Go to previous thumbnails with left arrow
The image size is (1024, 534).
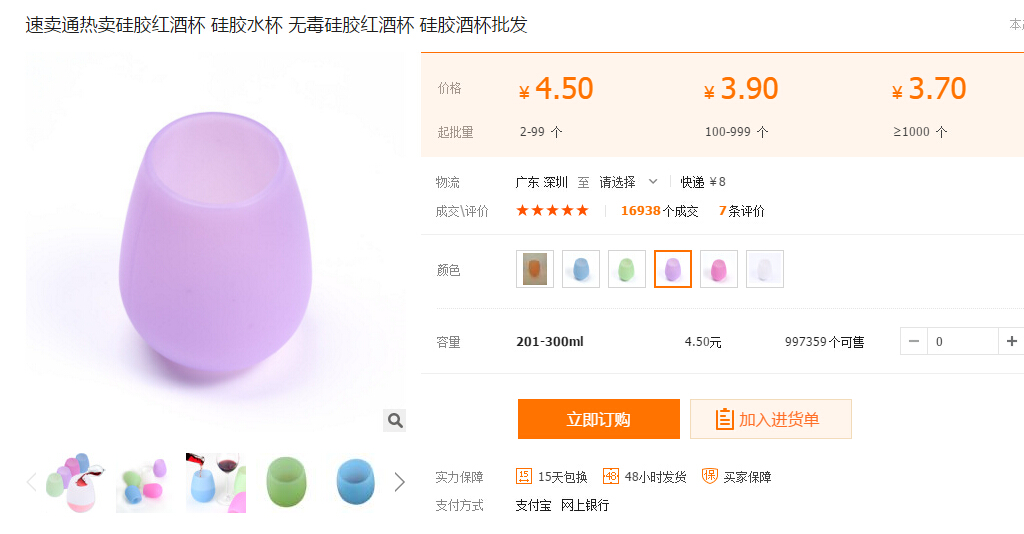(31, 482)
